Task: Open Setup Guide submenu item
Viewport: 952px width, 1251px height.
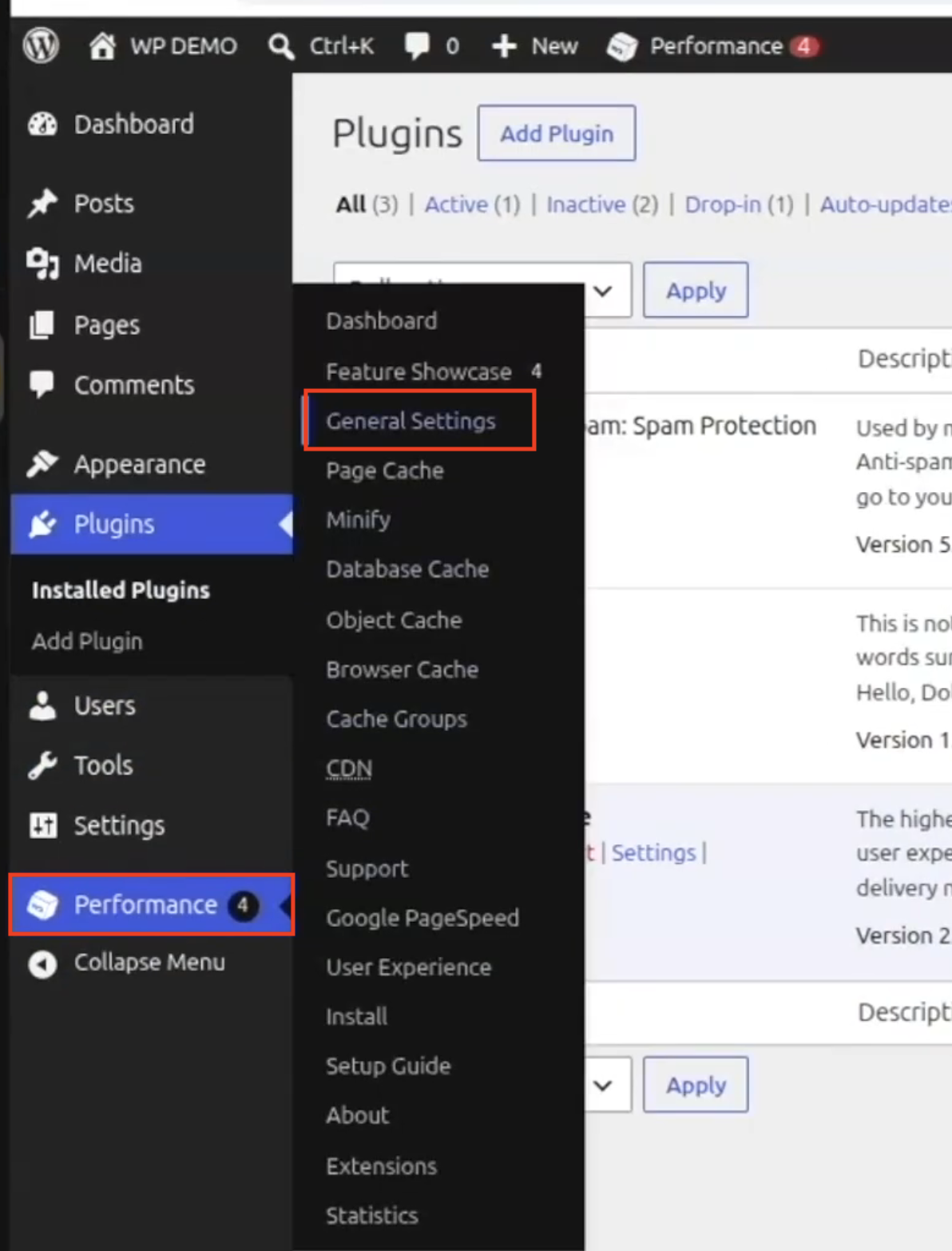Action: (388, 1066)
